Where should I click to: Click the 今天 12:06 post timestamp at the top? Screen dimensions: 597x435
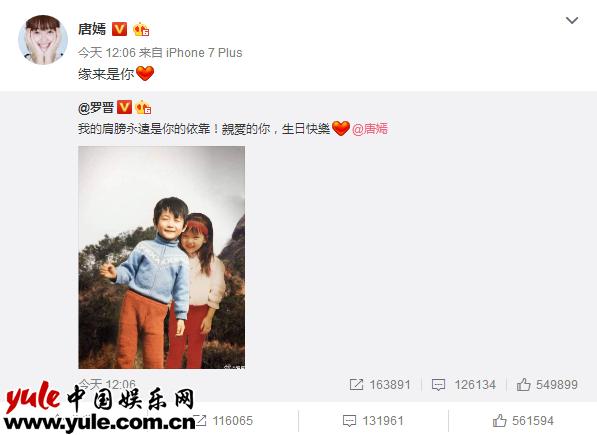[x=107, y=53]
